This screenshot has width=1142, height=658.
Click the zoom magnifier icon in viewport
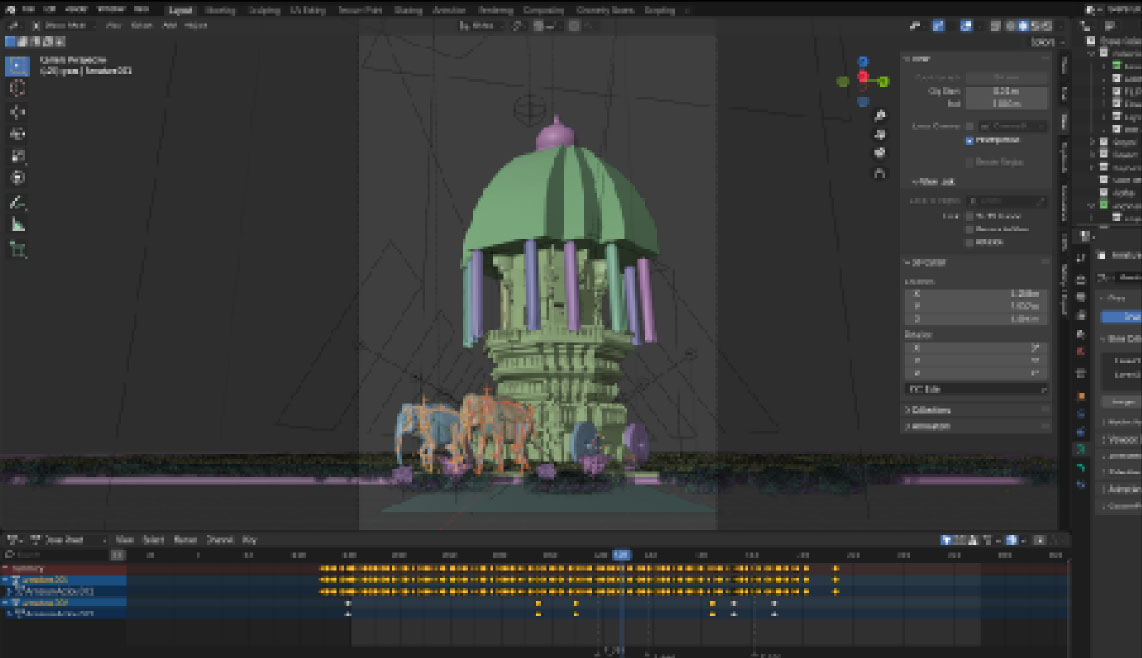(879, 116)
